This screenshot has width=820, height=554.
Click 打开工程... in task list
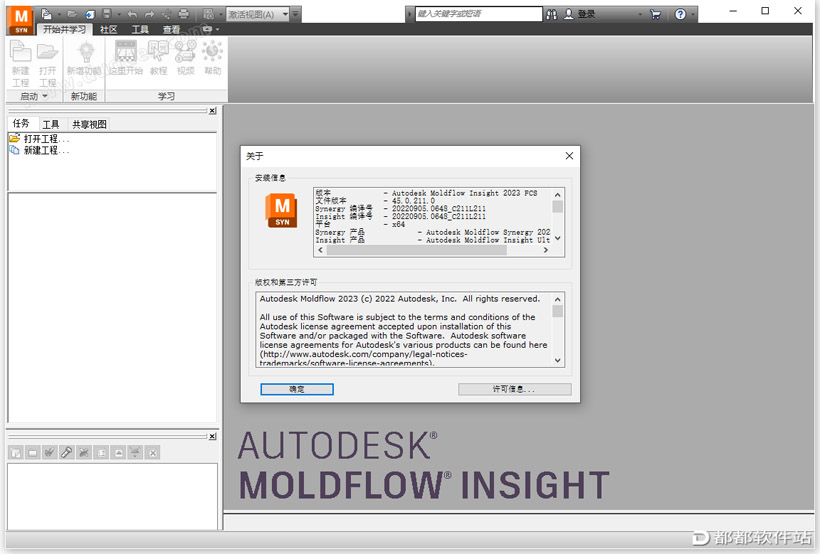[x=39, y=139]
